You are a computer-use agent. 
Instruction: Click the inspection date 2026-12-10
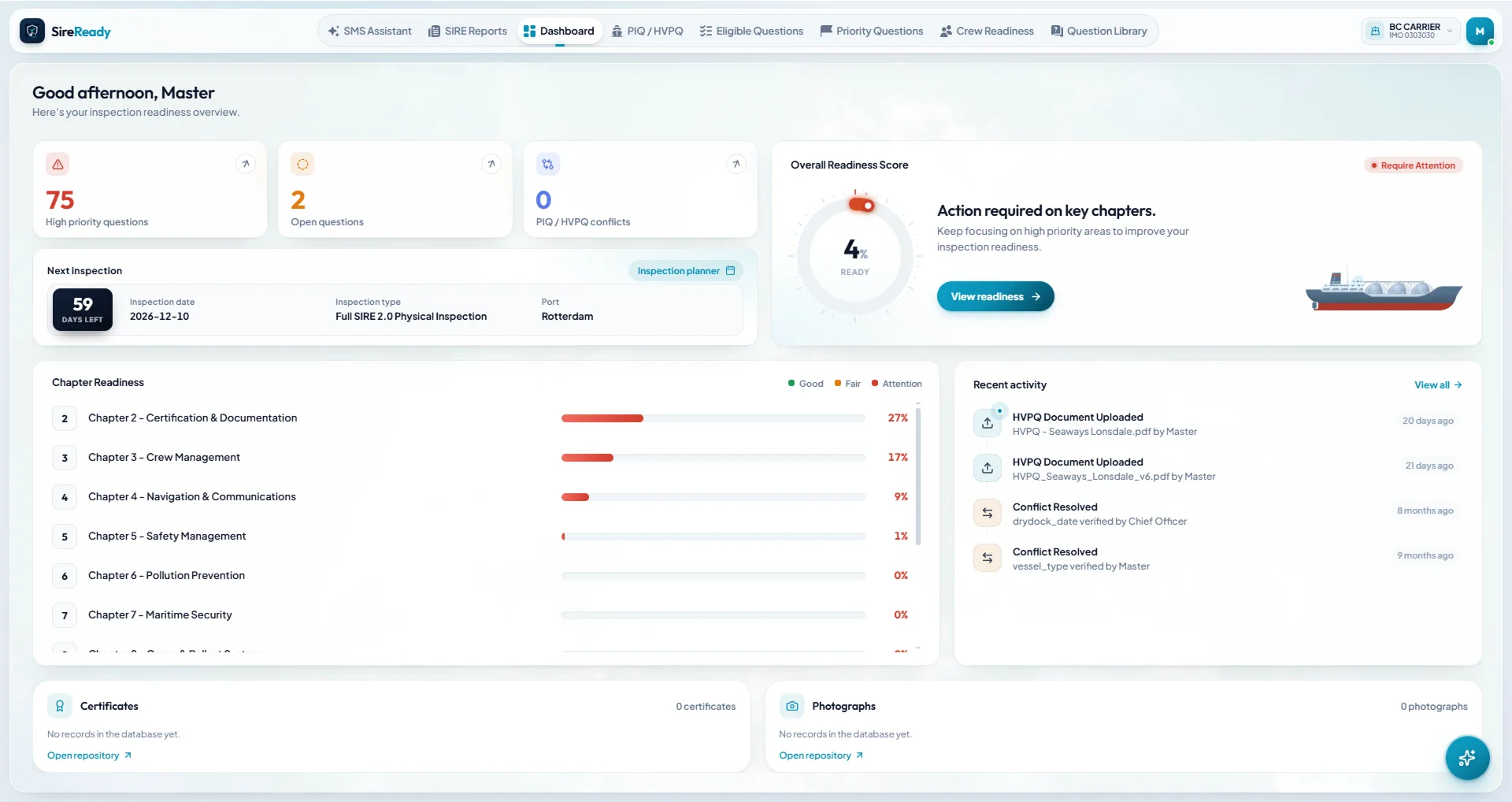(159, 317)
